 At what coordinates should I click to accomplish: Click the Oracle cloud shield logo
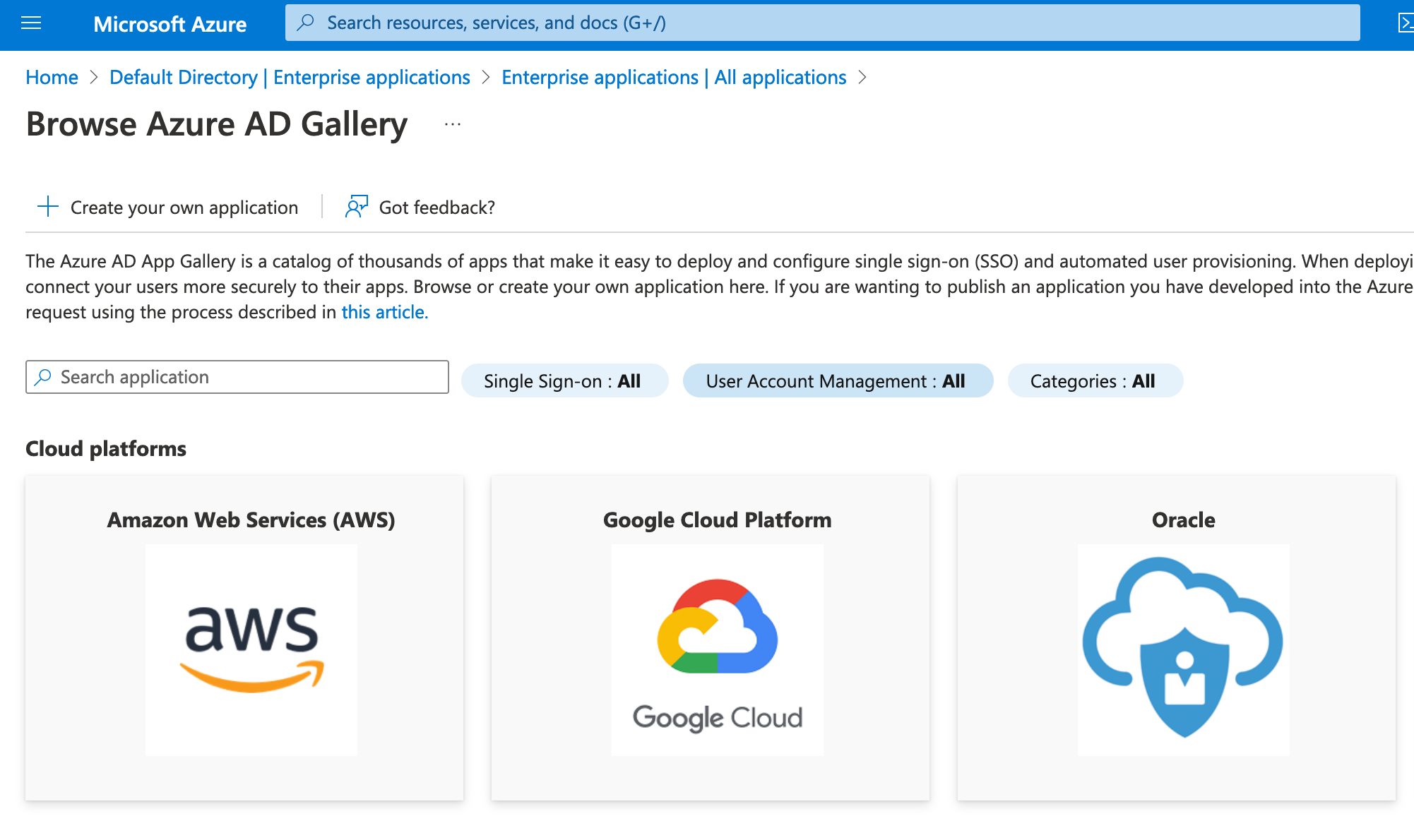pos(1184,649)
